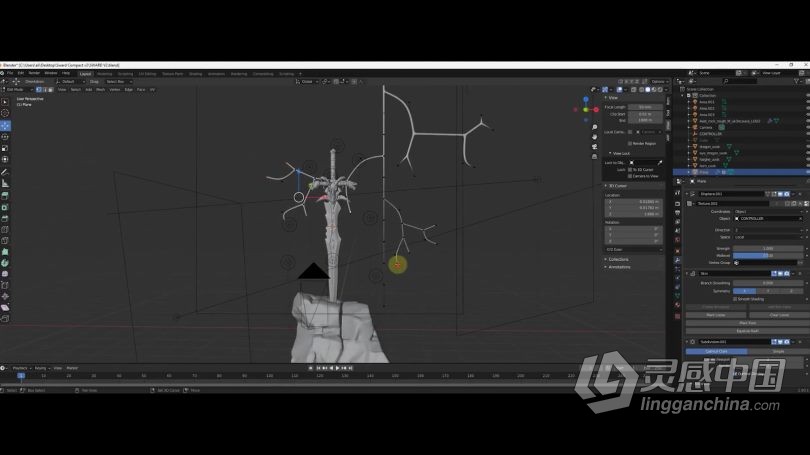Click the viewport zoom magnifier icon
The image size is (810, 455).
click(x=595, y=127)
